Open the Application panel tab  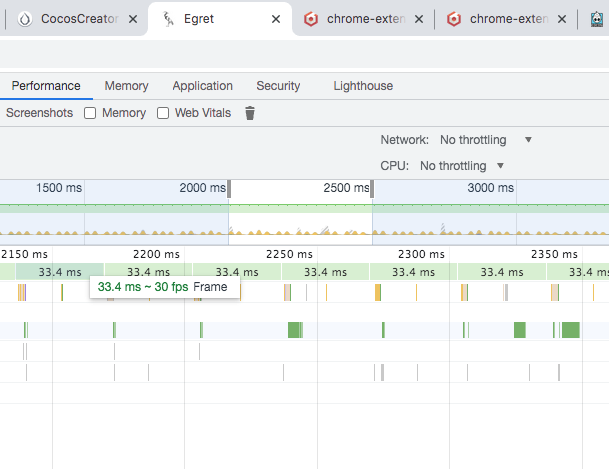click(202, 86)
